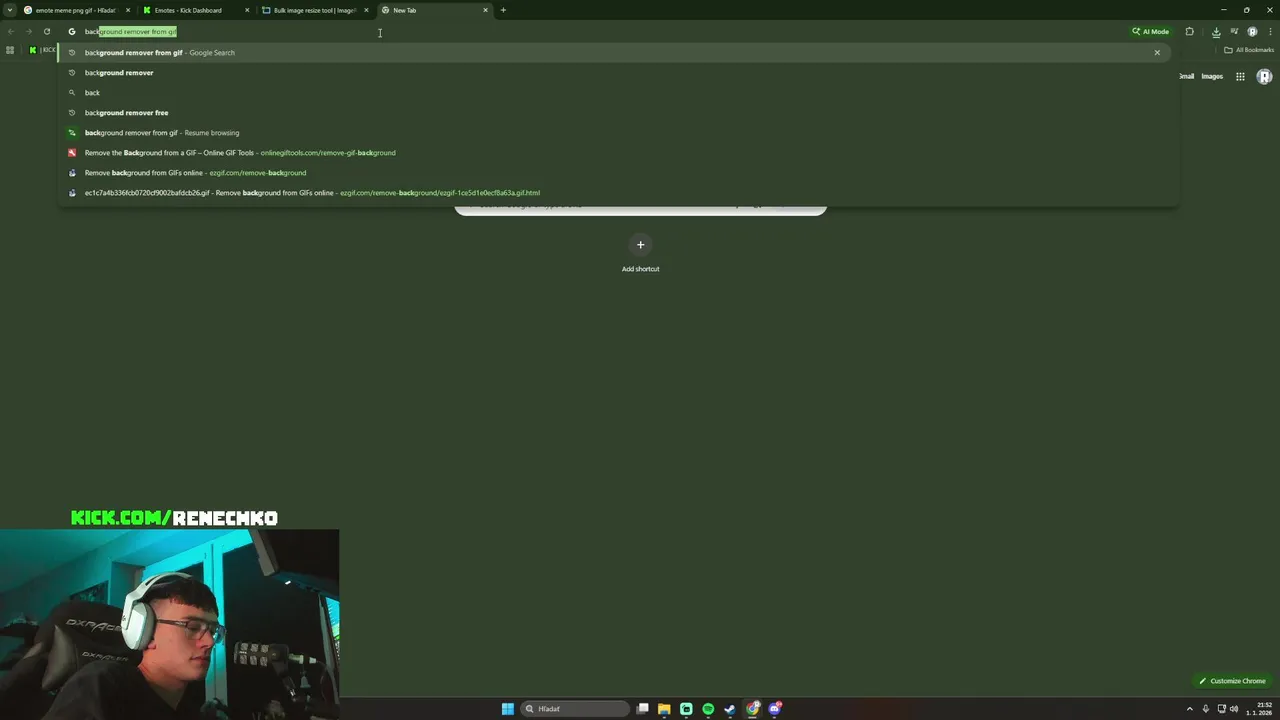This screenshot has width=1280, height=720.
Task: Close the 'emote meme png gif' tab
Action: tap(128, 10)
